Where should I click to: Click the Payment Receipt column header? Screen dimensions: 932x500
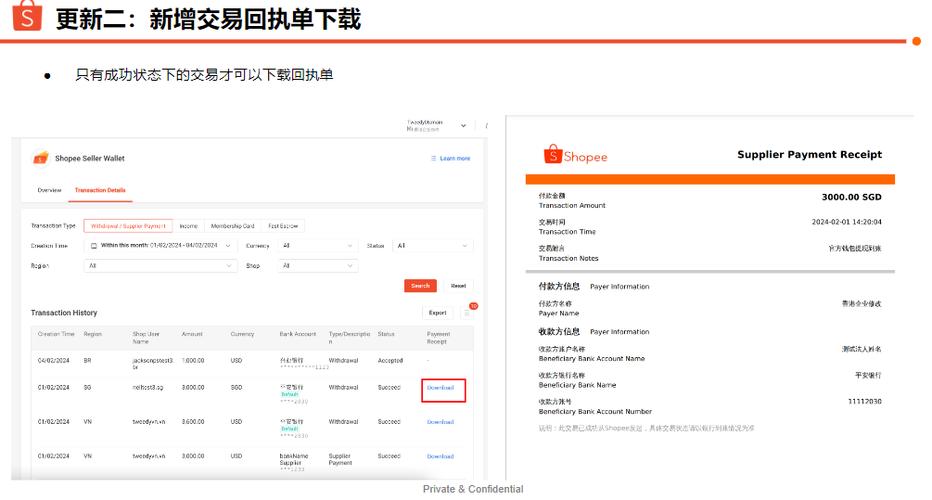(439, 338)
